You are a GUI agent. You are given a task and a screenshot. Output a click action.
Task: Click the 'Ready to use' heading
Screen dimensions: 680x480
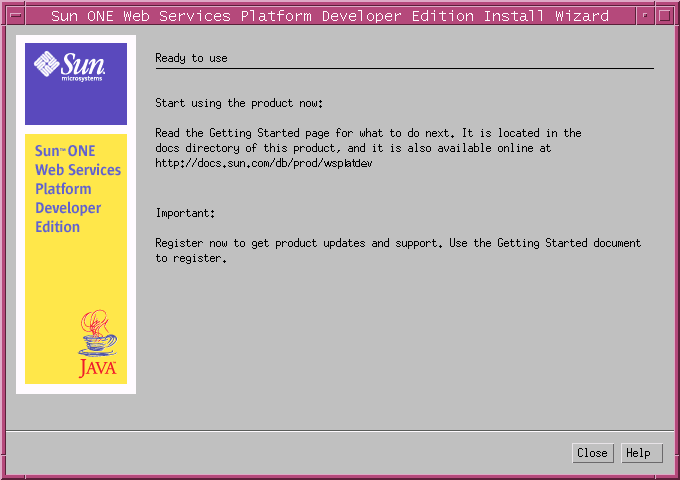191,58
